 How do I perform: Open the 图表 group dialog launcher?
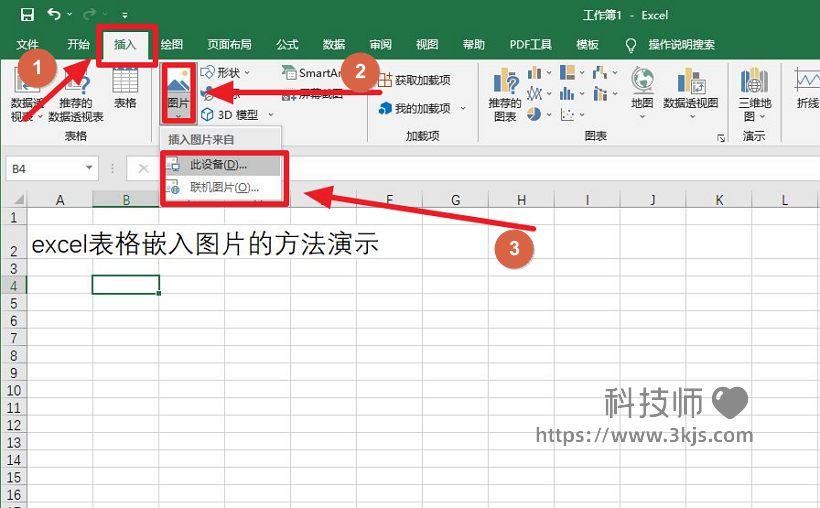click(721, 138)
